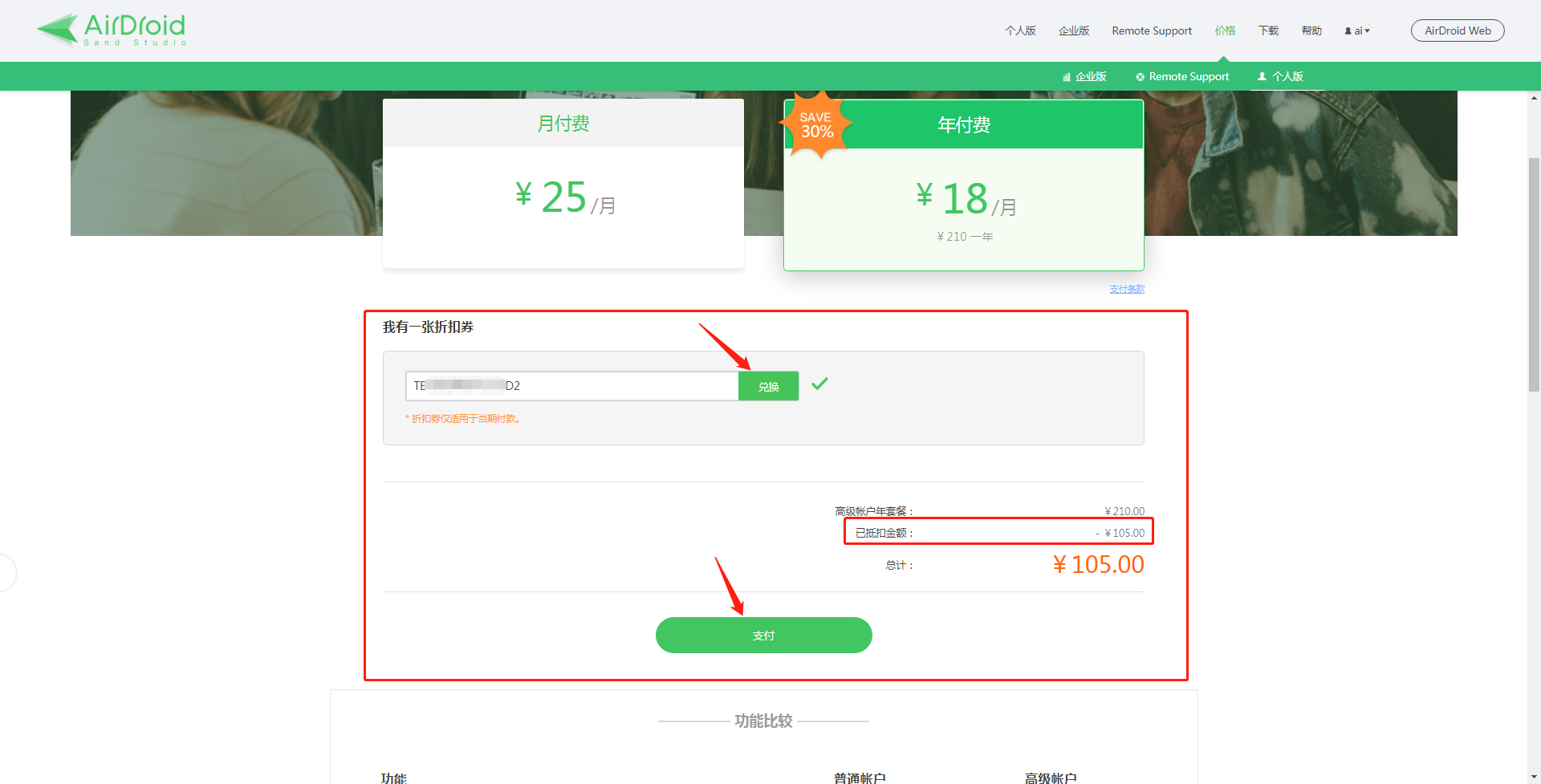Click the 功能比较 section heading
1541x784 pixels.
pos(763,721)
